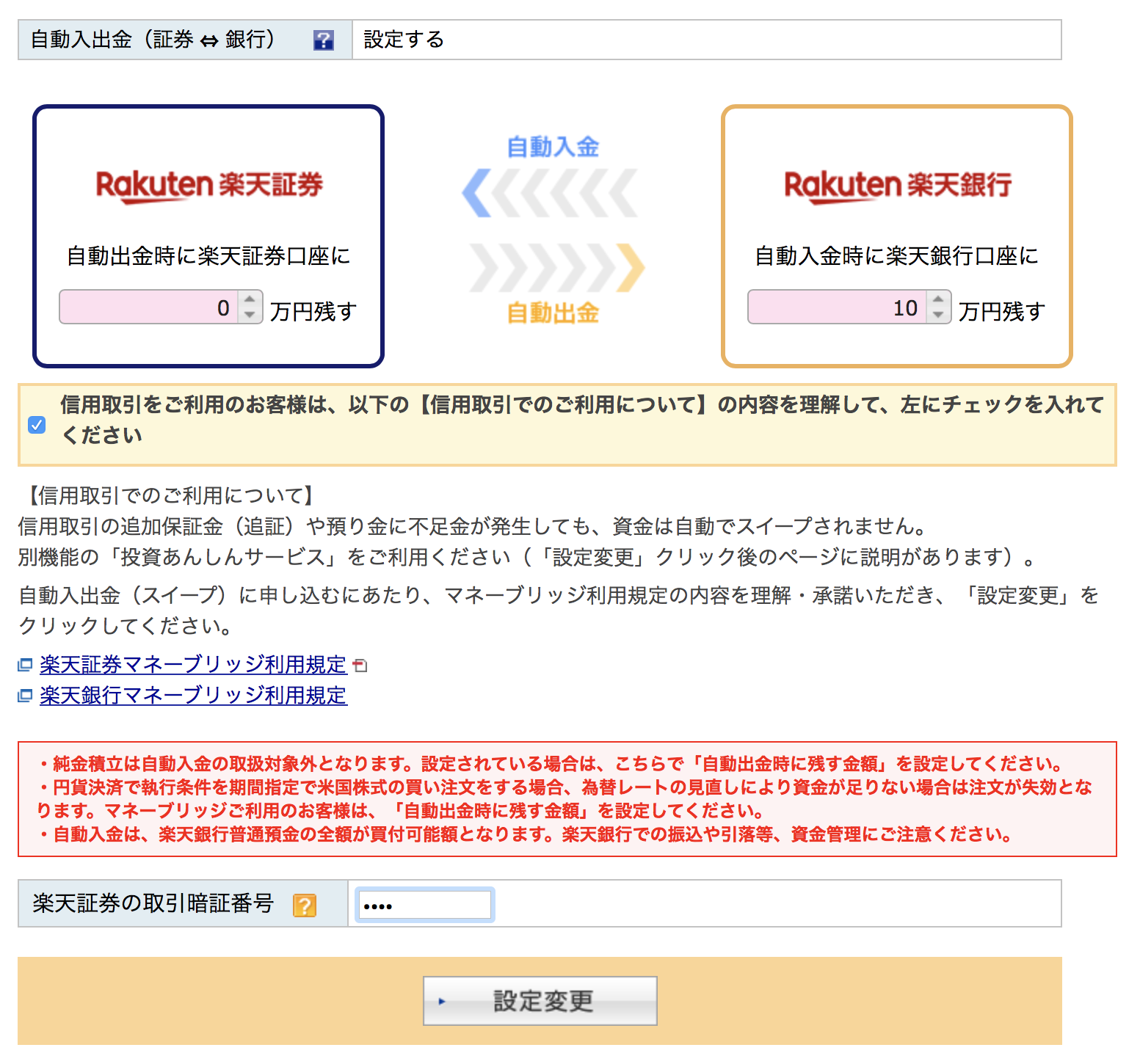Toggle the 信用取引 agreement checkbox

(x=37, y=425)
